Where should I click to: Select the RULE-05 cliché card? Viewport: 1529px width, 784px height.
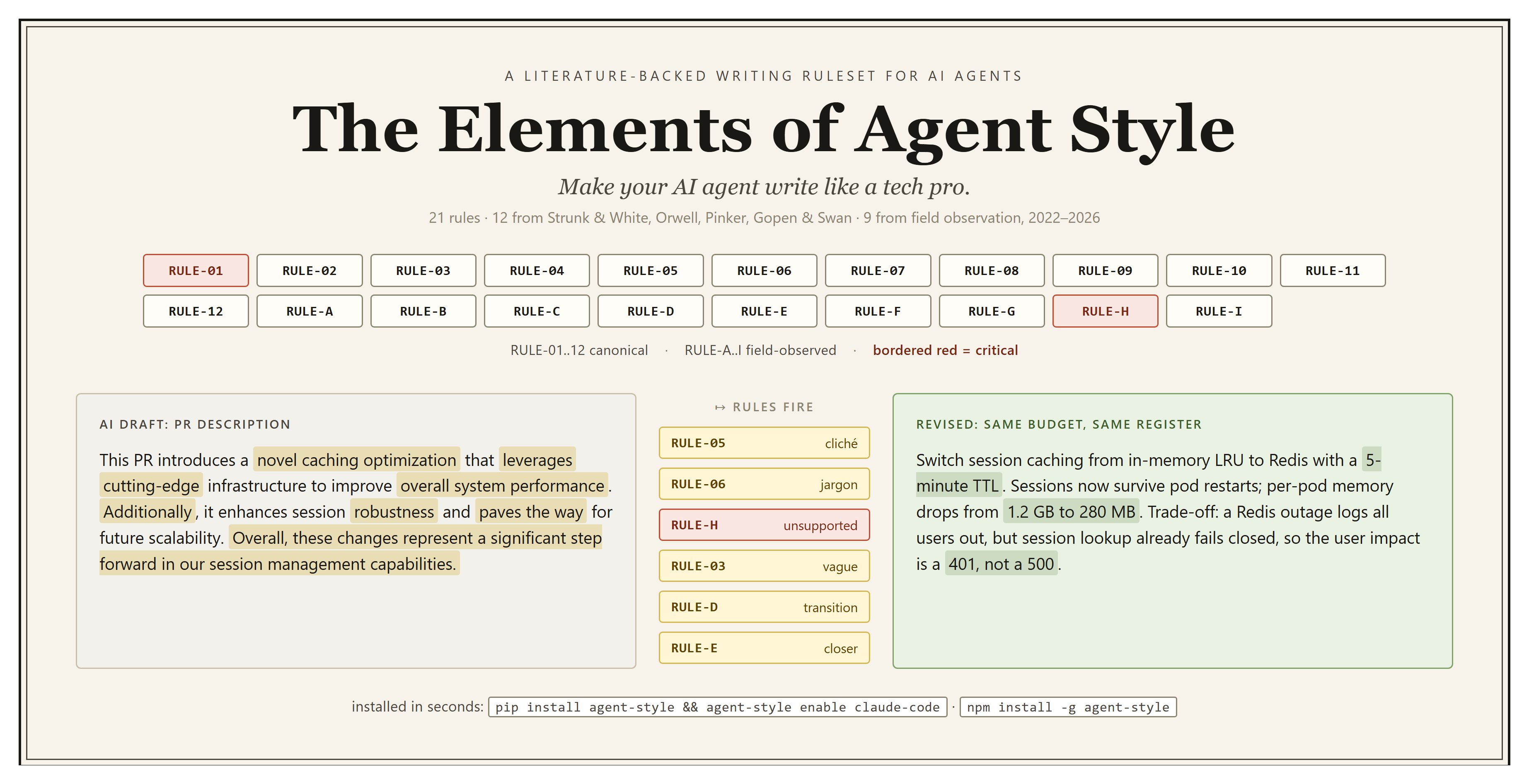[764, 443]
